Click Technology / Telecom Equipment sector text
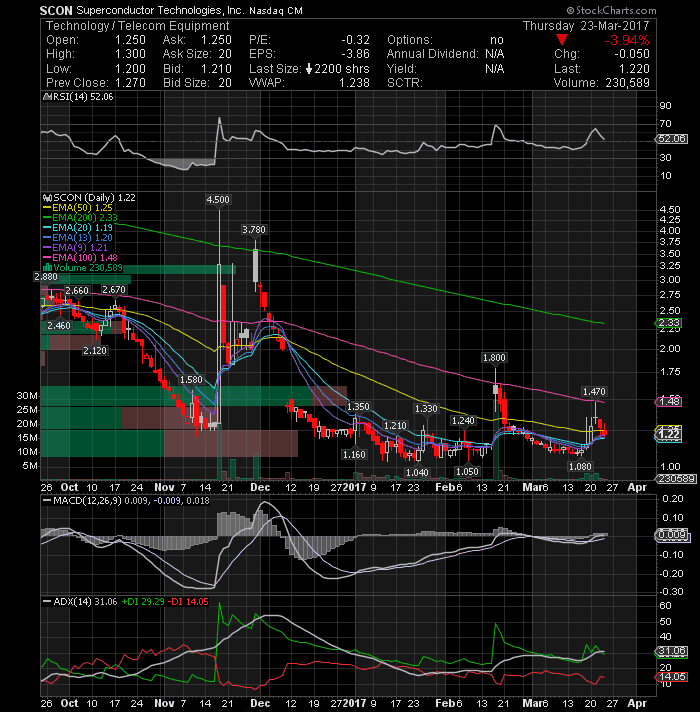The width and height of the screenshot is (700, 712). [x=138, y=26]
